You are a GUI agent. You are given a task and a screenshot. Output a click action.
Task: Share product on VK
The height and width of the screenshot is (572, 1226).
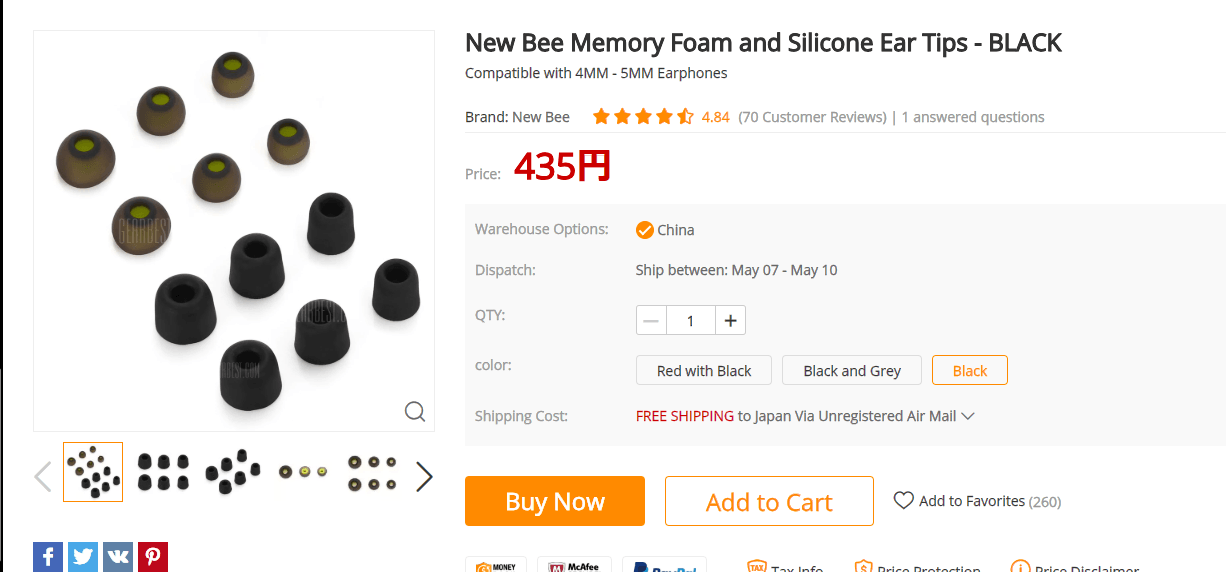[x=118, y=557]
